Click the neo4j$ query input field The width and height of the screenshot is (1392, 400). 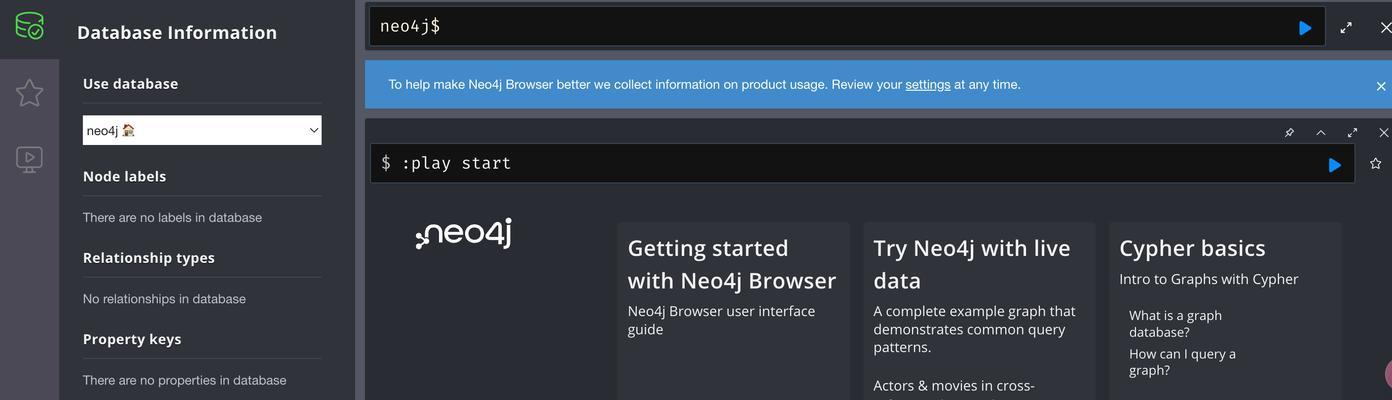830,27
